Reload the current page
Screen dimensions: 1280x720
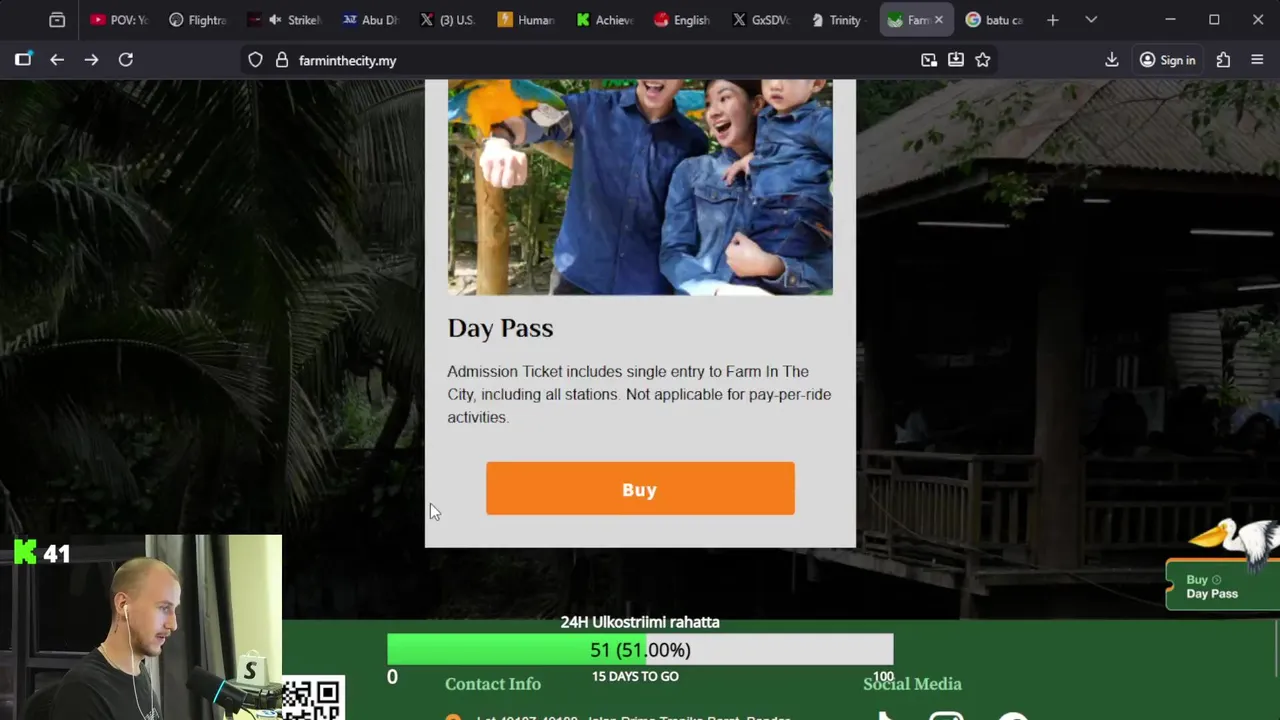(x=126, y=60)
